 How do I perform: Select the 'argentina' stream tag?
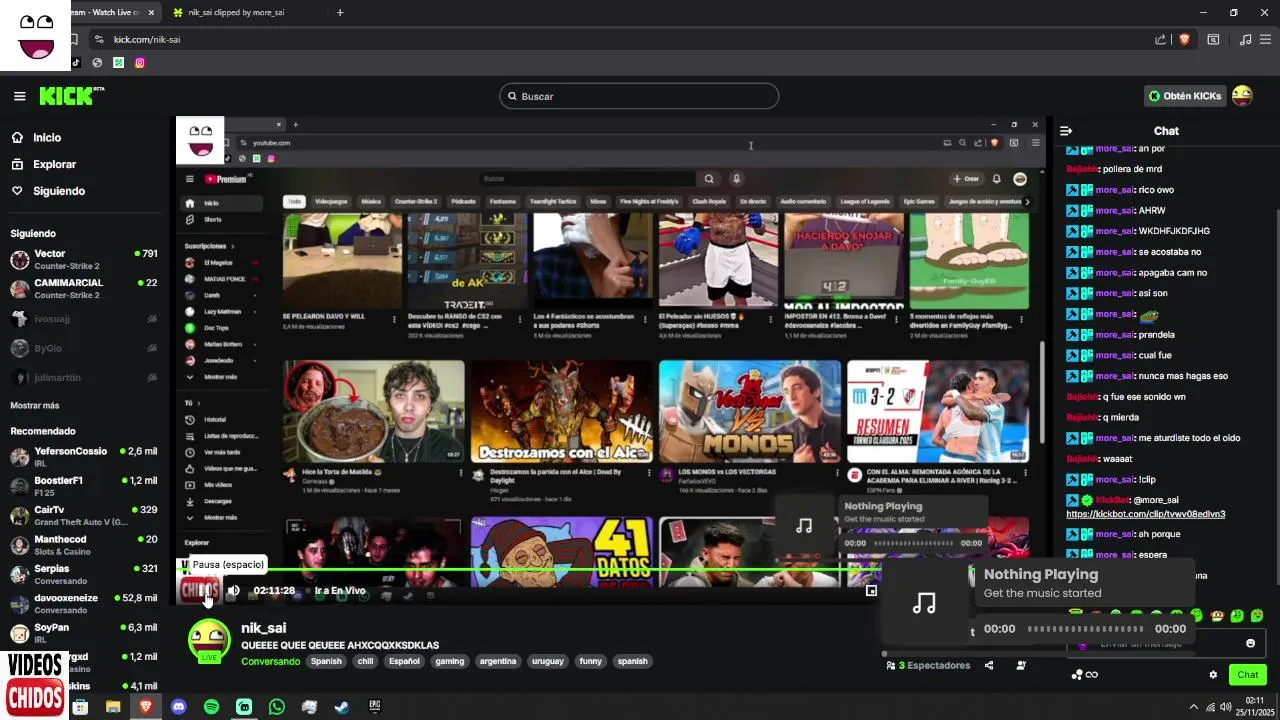pos(497,661)
